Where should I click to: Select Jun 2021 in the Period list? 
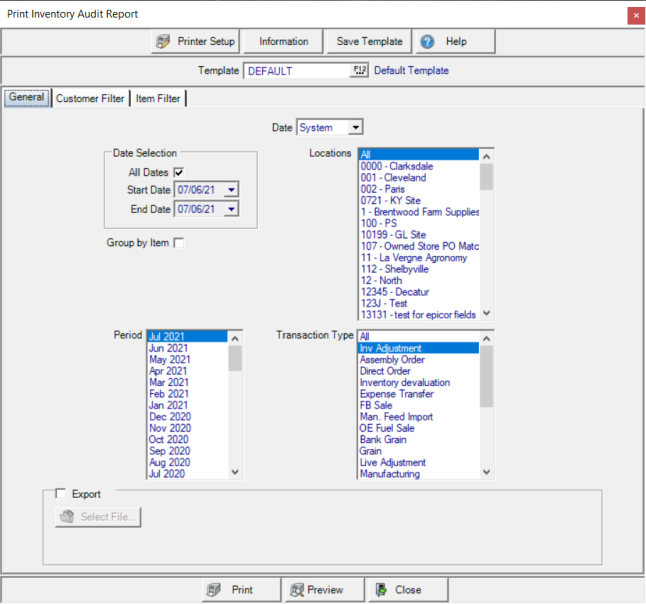coord(169,348)
